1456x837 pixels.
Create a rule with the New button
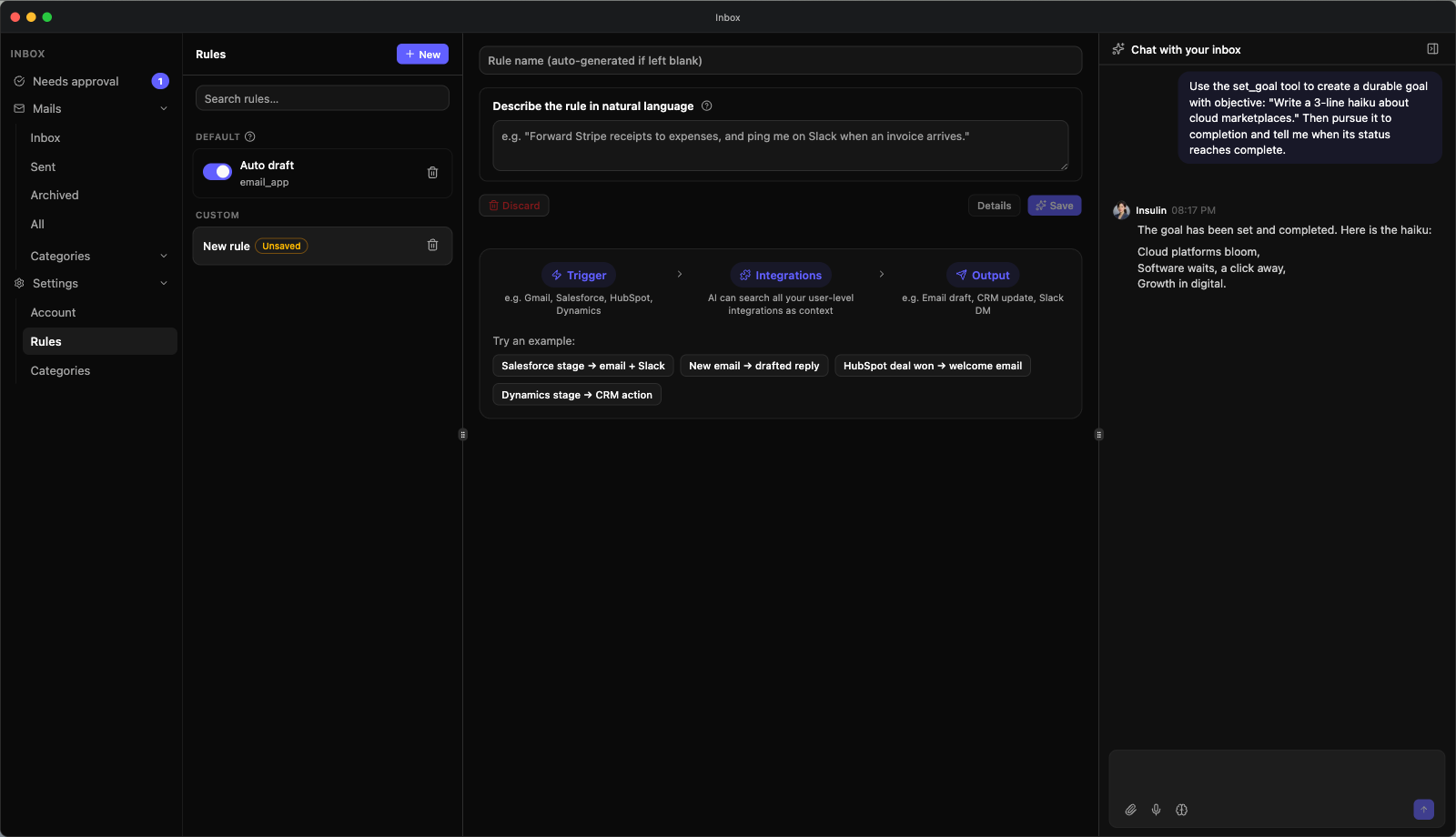(x=422, y=55)
